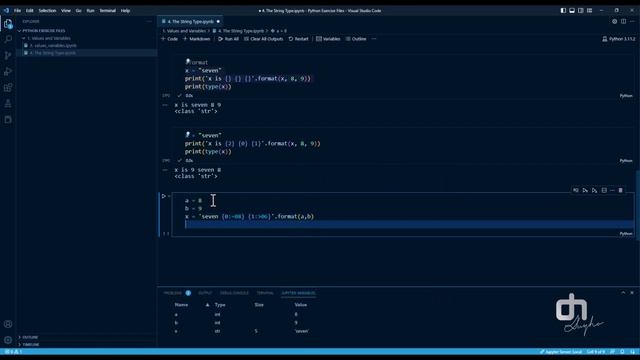Toggle bottom panel layout
Image resolution: width=640 pixels, height=360 pixels.
click(x=572, y=11)
